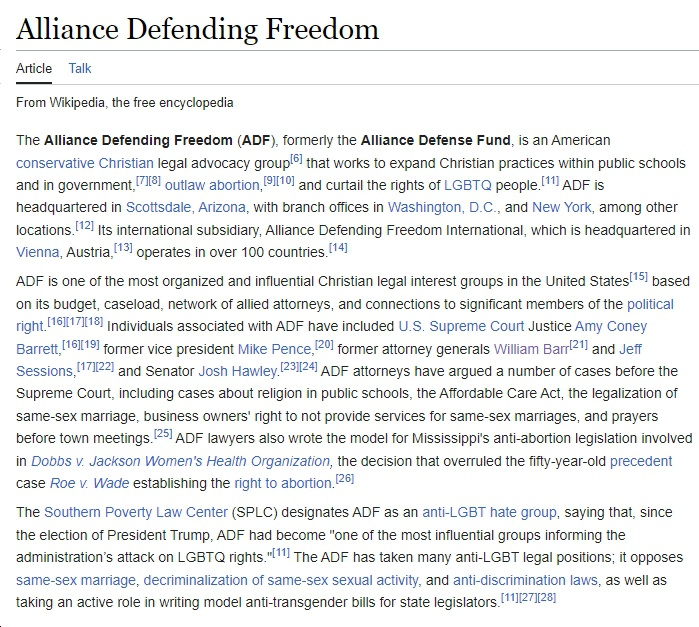The image size is (699, 627).
Task: Open the Josh Hawley link
Action: point(238,371)
